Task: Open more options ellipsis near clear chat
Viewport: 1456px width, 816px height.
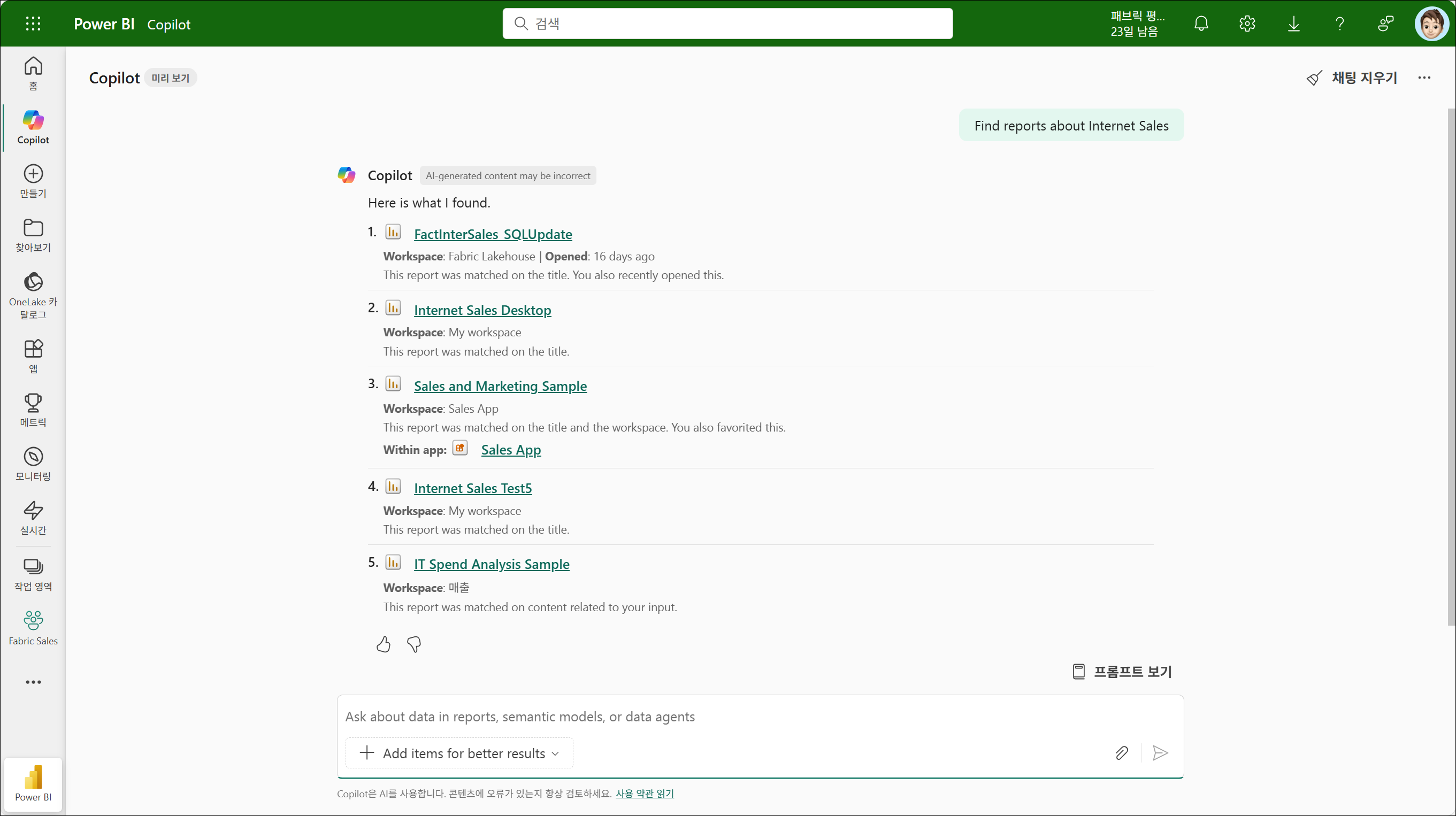Action: (x=1424, y=78)
